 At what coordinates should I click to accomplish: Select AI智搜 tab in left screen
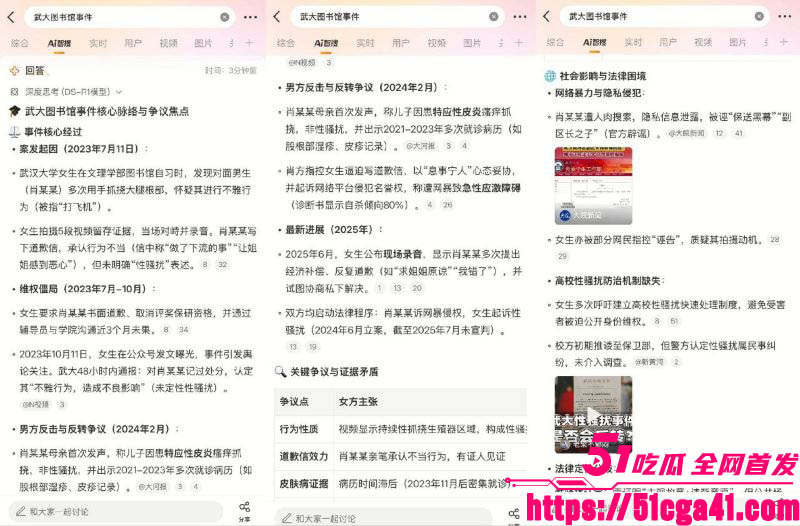point(59,43)
